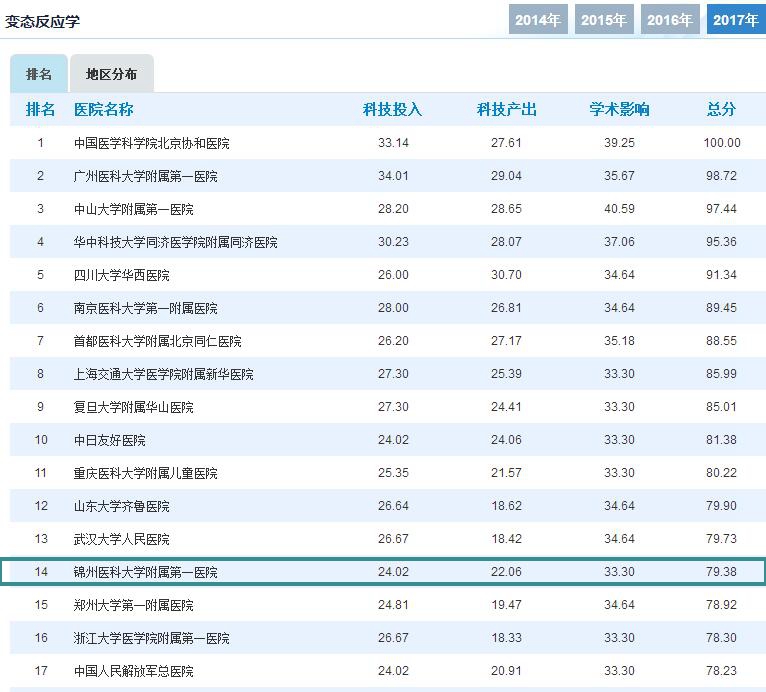The width and height of the screenshot is (766, 692).
Task: Click total score 79.38
Action: coord(722,572)
